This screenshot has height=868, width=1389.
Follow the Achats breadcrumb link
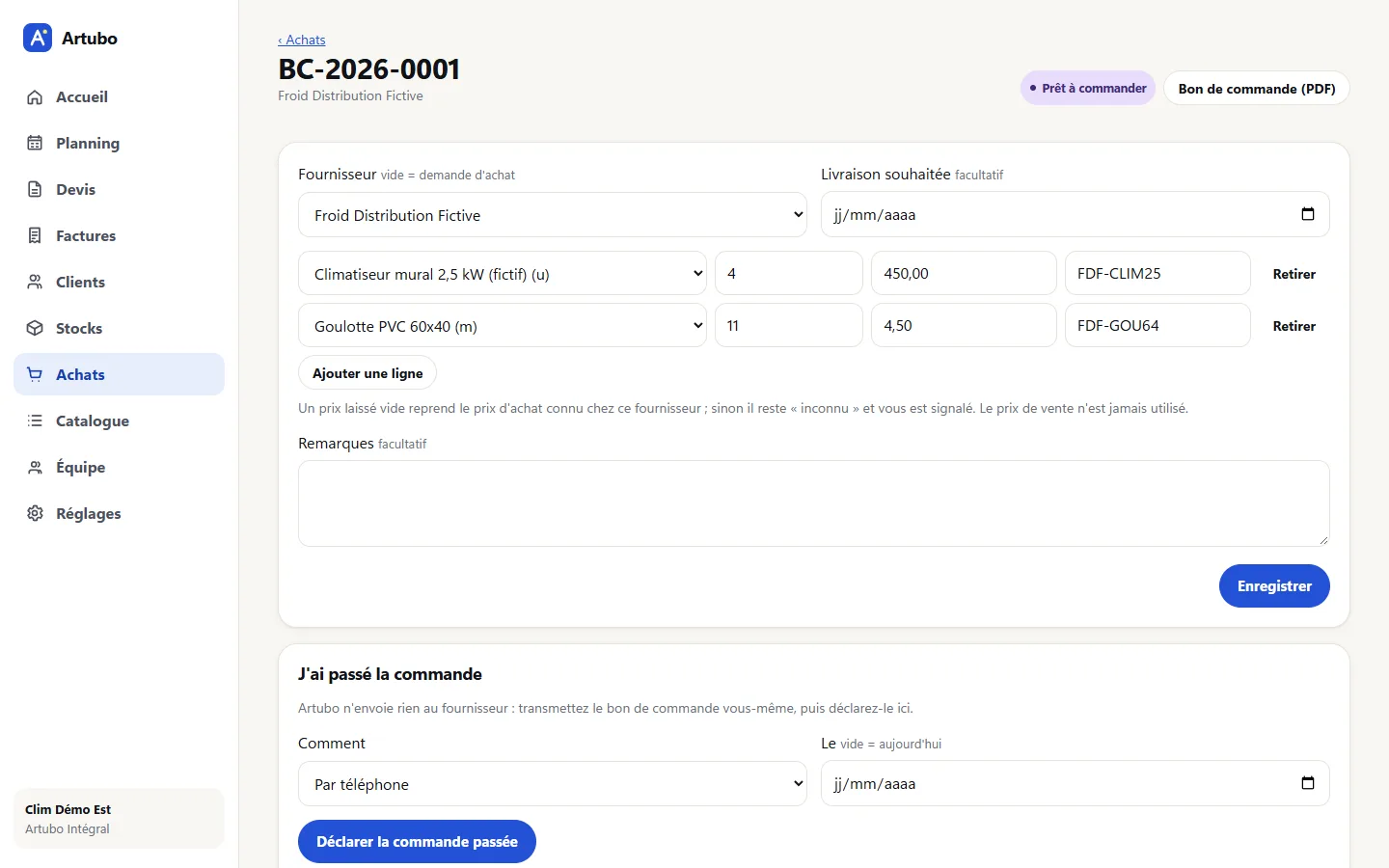click(302, 40)
